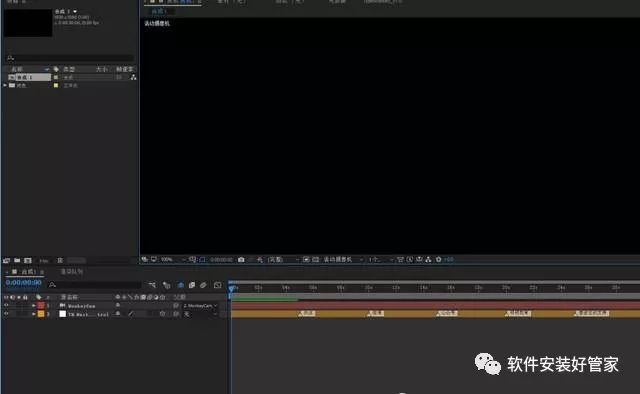Click the first marker on orange layer bar
This screenshot has width=640, height=394.
[307, 313]
